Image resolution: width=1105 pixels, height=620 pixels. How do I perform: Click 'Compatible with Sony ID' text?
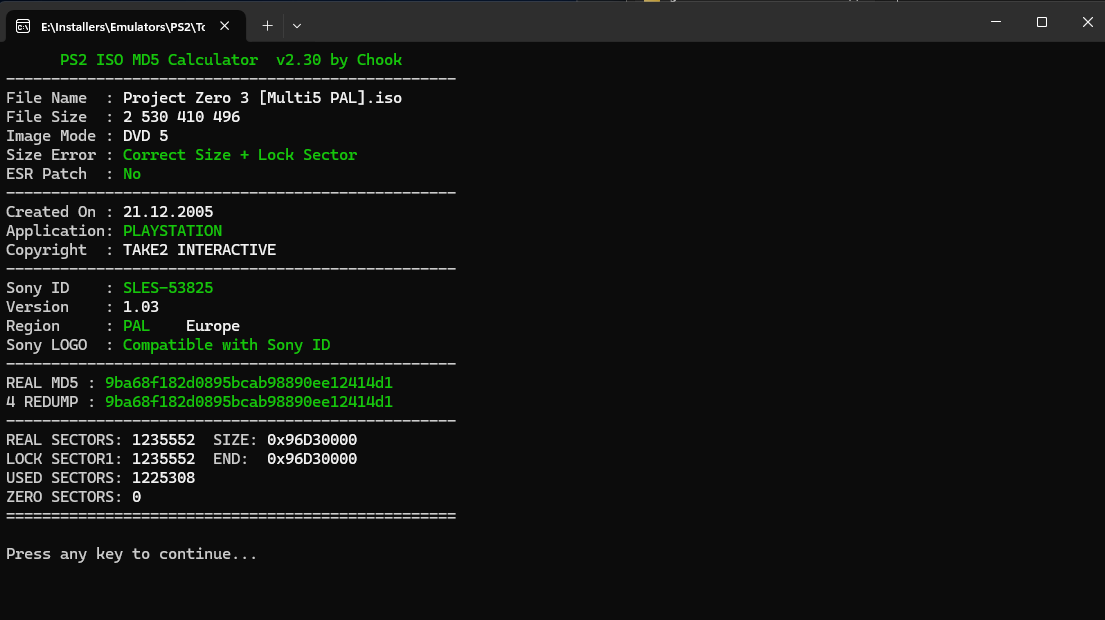pyautogui.click(x=226, y=345)
